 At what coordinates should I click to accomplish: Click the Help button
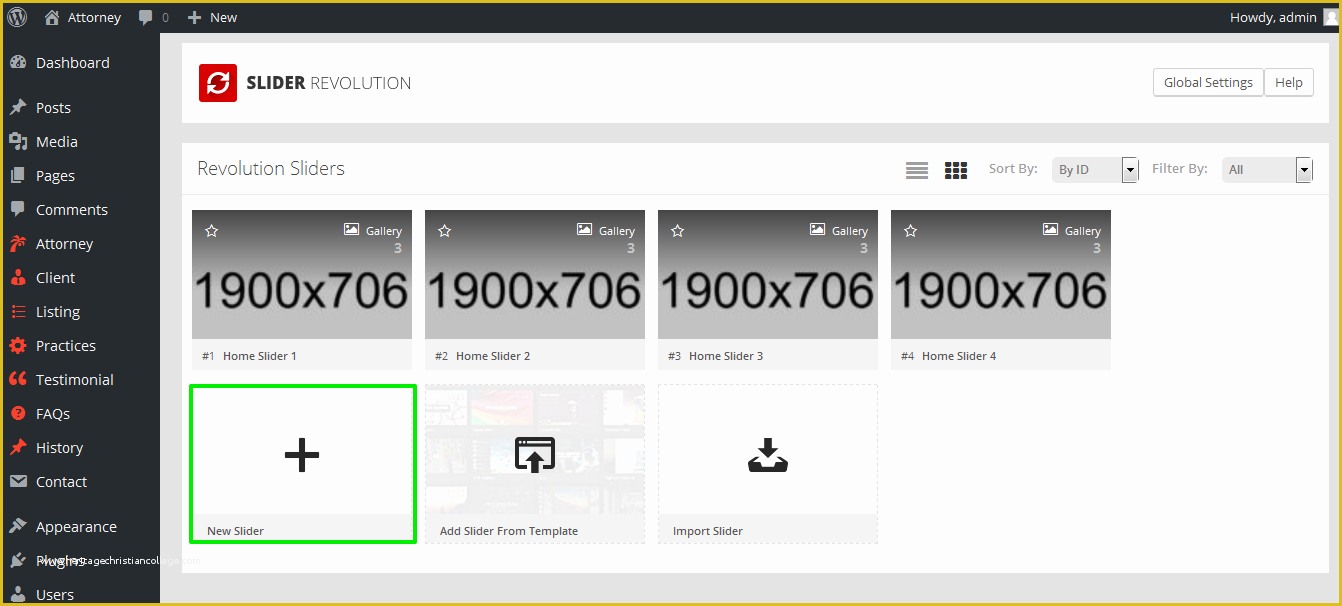1289,82
